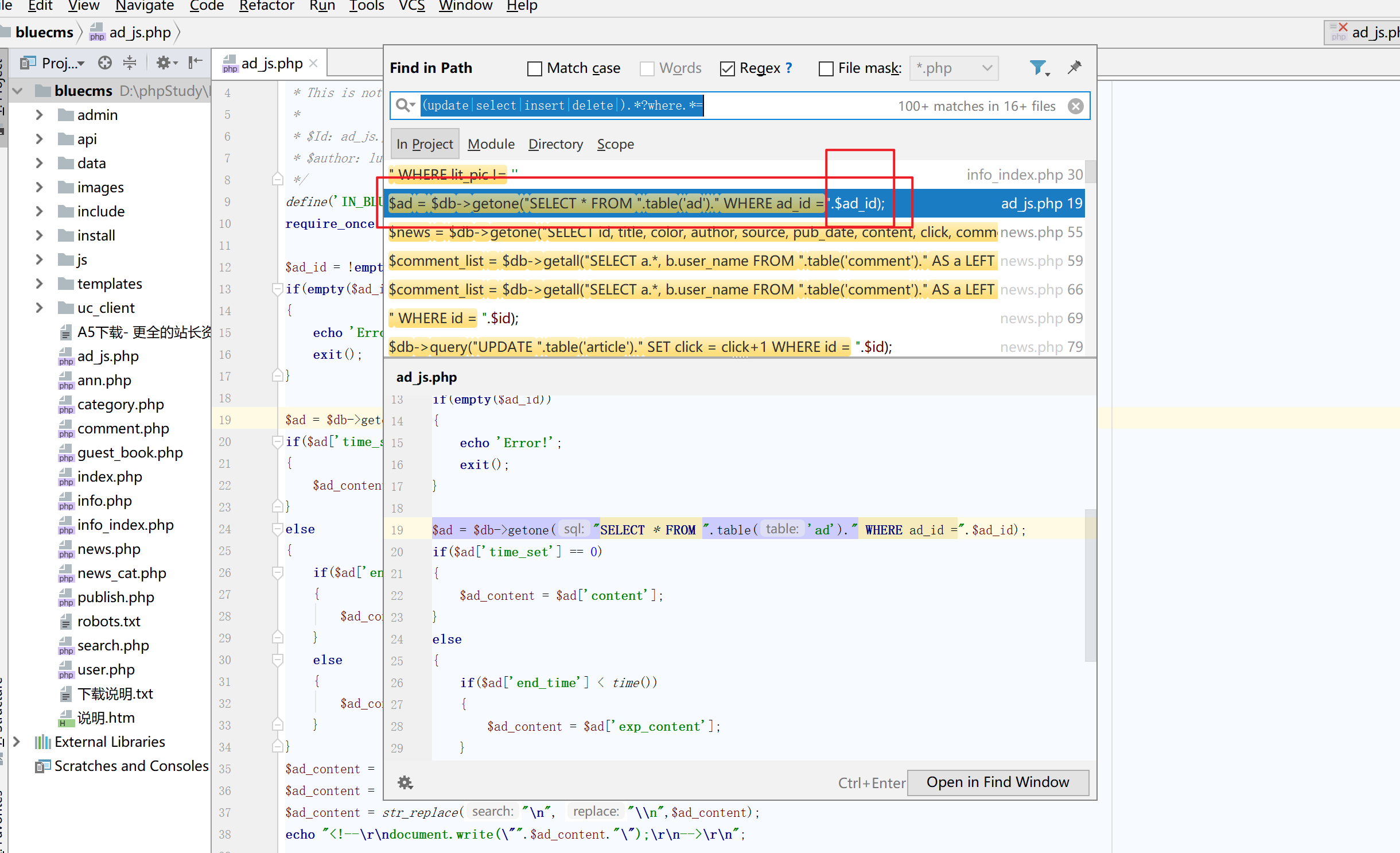The image size is (1400, 853).
Task: Select the In Project tab
Action: pos(425,144)
